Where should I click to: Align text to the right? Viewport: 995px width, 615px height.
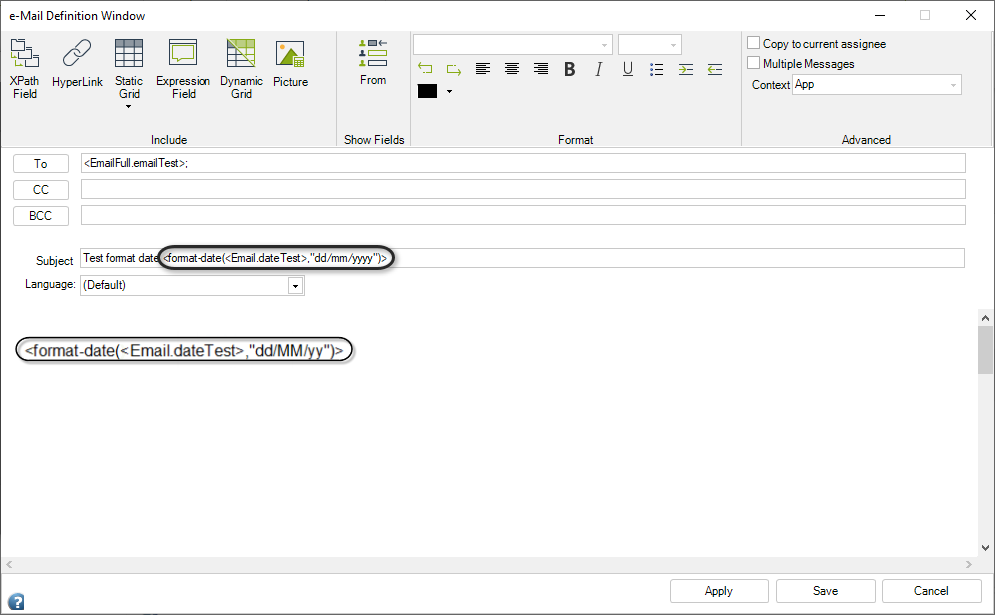pyautogui.click(x=541, y=69)
